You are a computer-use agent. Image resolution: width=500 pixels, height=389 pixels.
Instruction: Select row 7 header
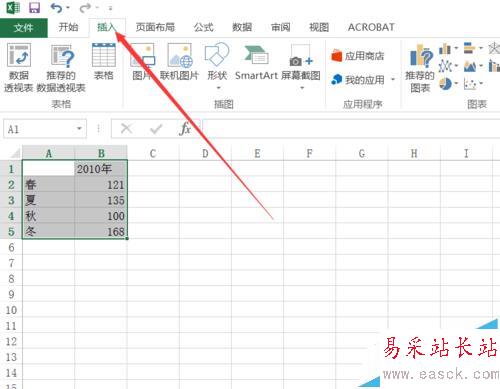11,263
